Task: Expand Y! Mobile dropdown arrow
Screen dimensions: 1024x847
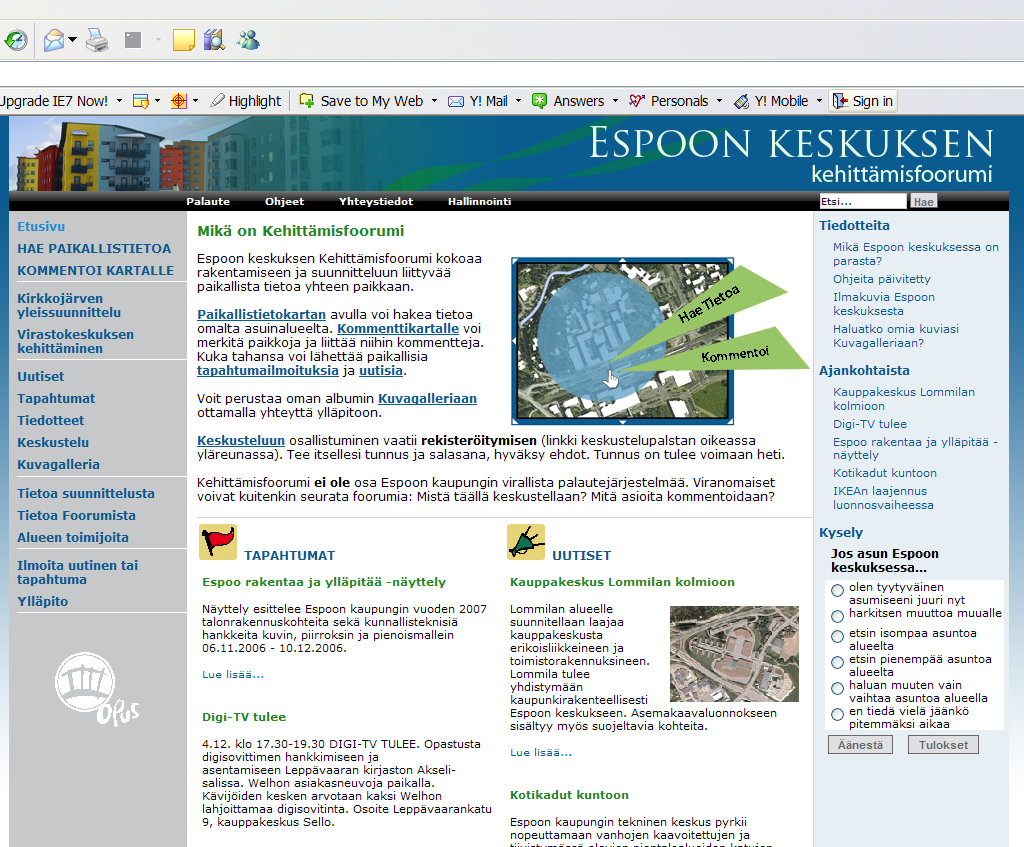Action: click(x=819, y=101)
